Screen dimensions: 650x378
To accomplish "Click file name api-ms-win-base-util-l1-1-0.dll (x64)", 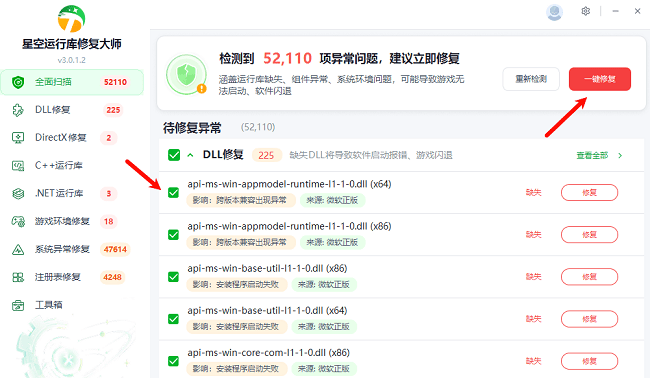I will (267, 310).
